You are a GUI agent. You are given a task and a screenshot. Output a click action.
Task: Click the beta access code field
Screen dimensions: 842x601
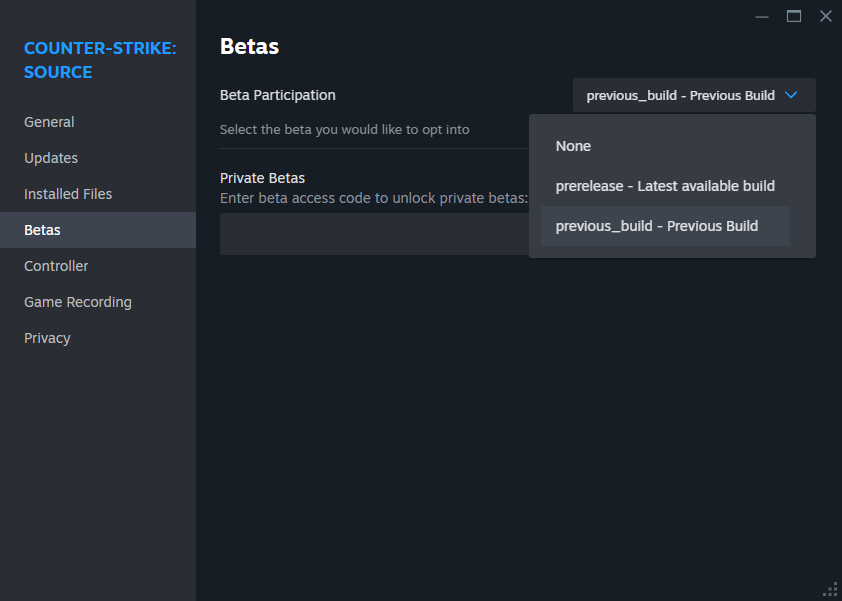tap(374, 234)
